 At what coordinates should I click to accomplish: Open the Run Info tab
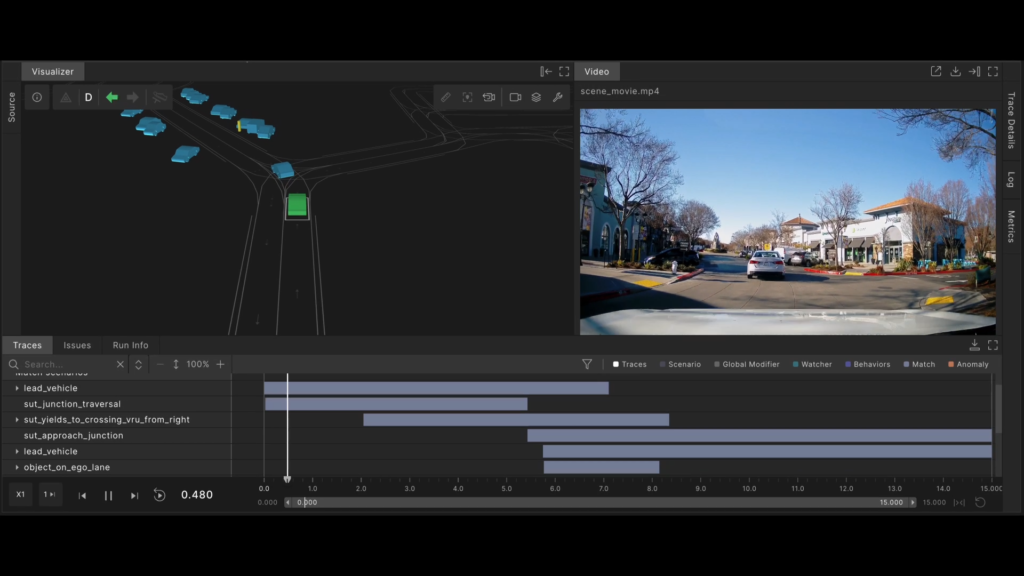coord(131,345)
